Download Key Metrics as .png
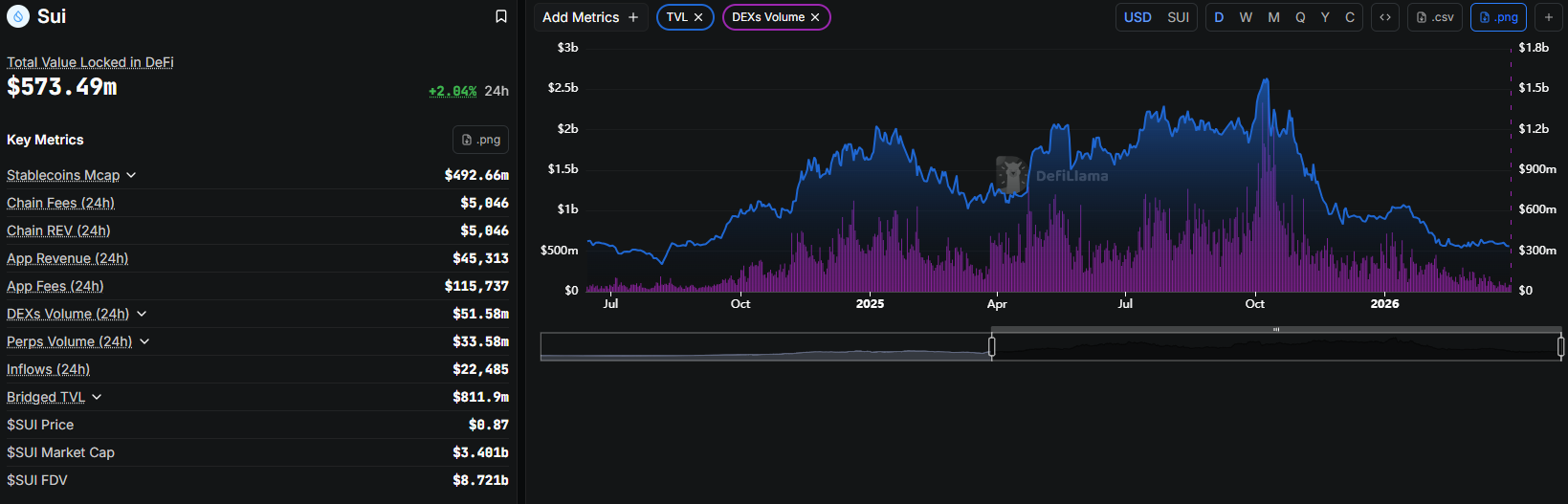This screenshot has width=1568, height=504. click(x=480, y=140)
